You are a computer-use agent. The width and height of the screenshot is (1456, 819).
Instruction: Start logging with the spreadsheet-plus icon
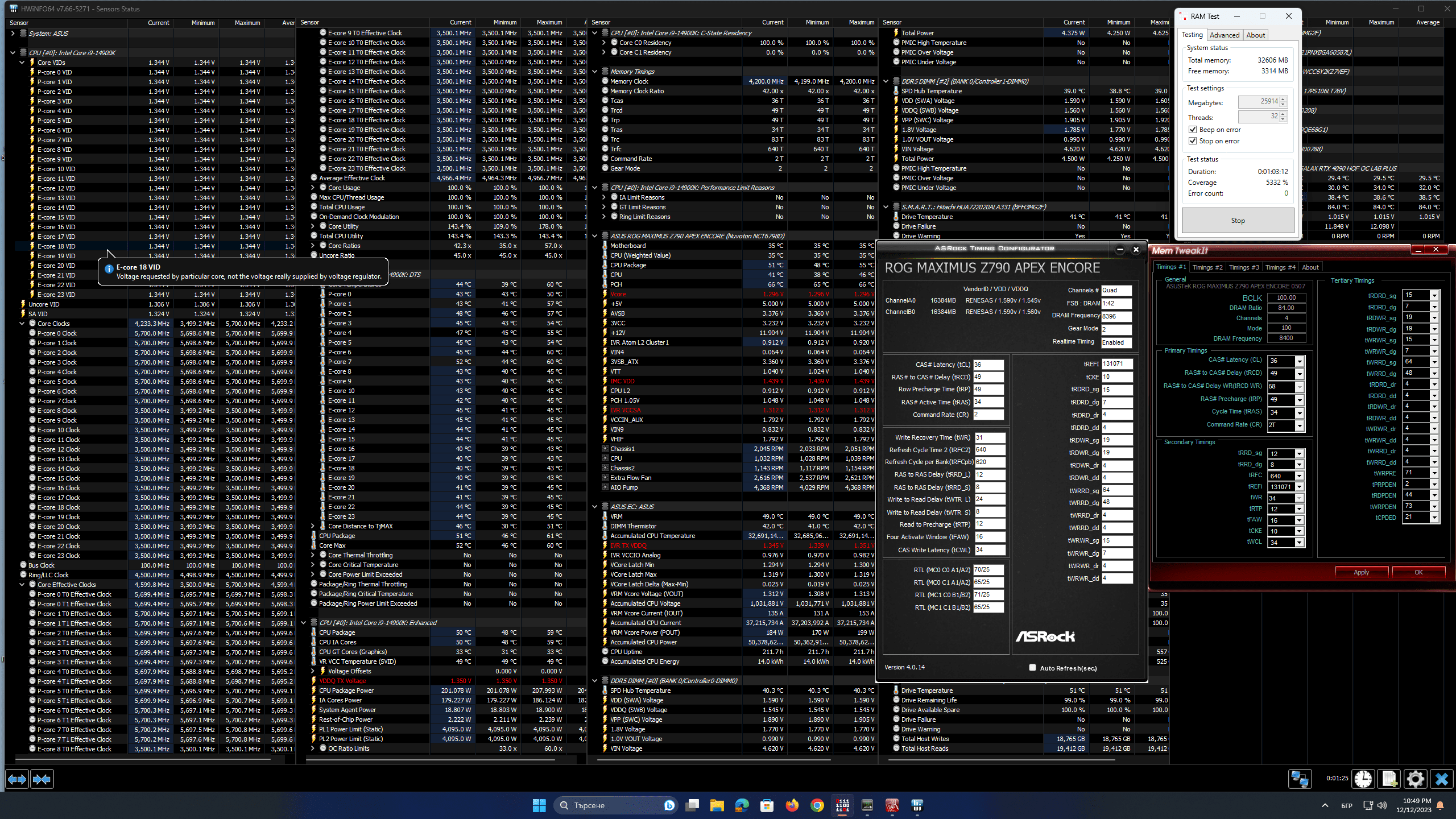[x=1389, y=779]
